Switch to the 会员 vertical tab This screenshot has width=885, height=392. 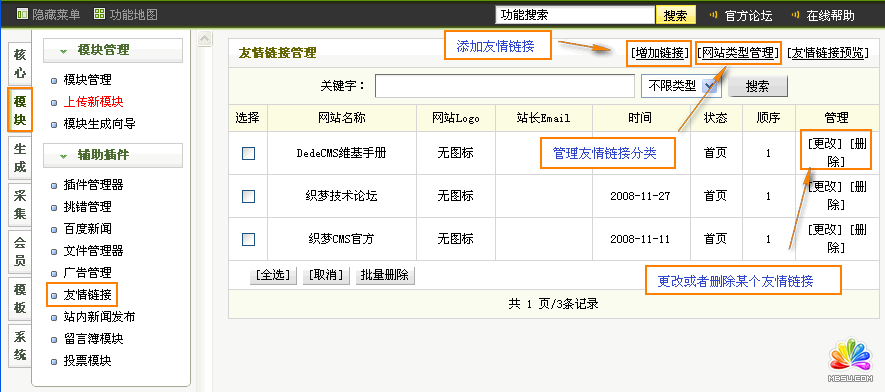click(20, 252)
